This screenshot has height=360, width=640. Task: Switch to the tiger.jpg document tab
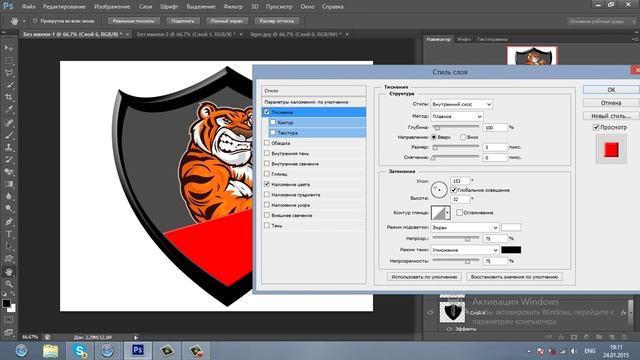pyautogui.click(x=296, y=34)
